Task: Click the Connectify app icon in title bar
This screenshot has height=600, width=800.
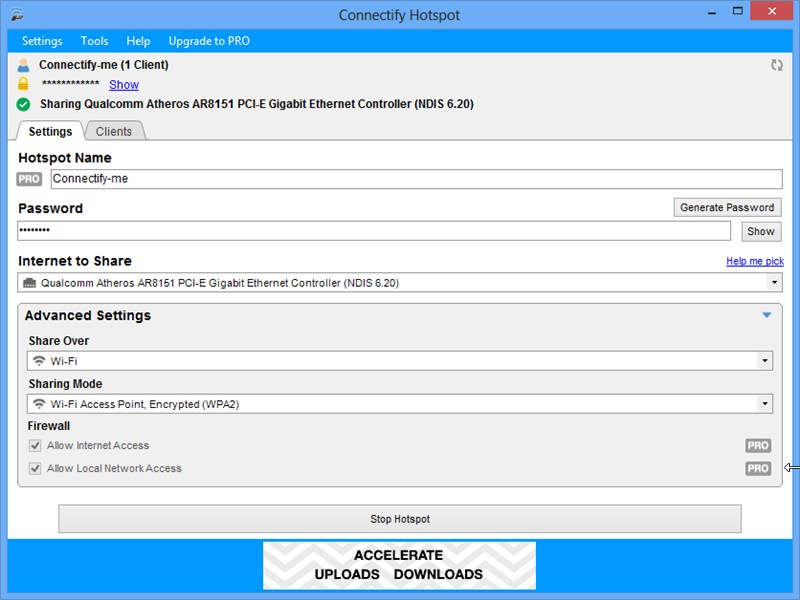Action: (17, 13)
